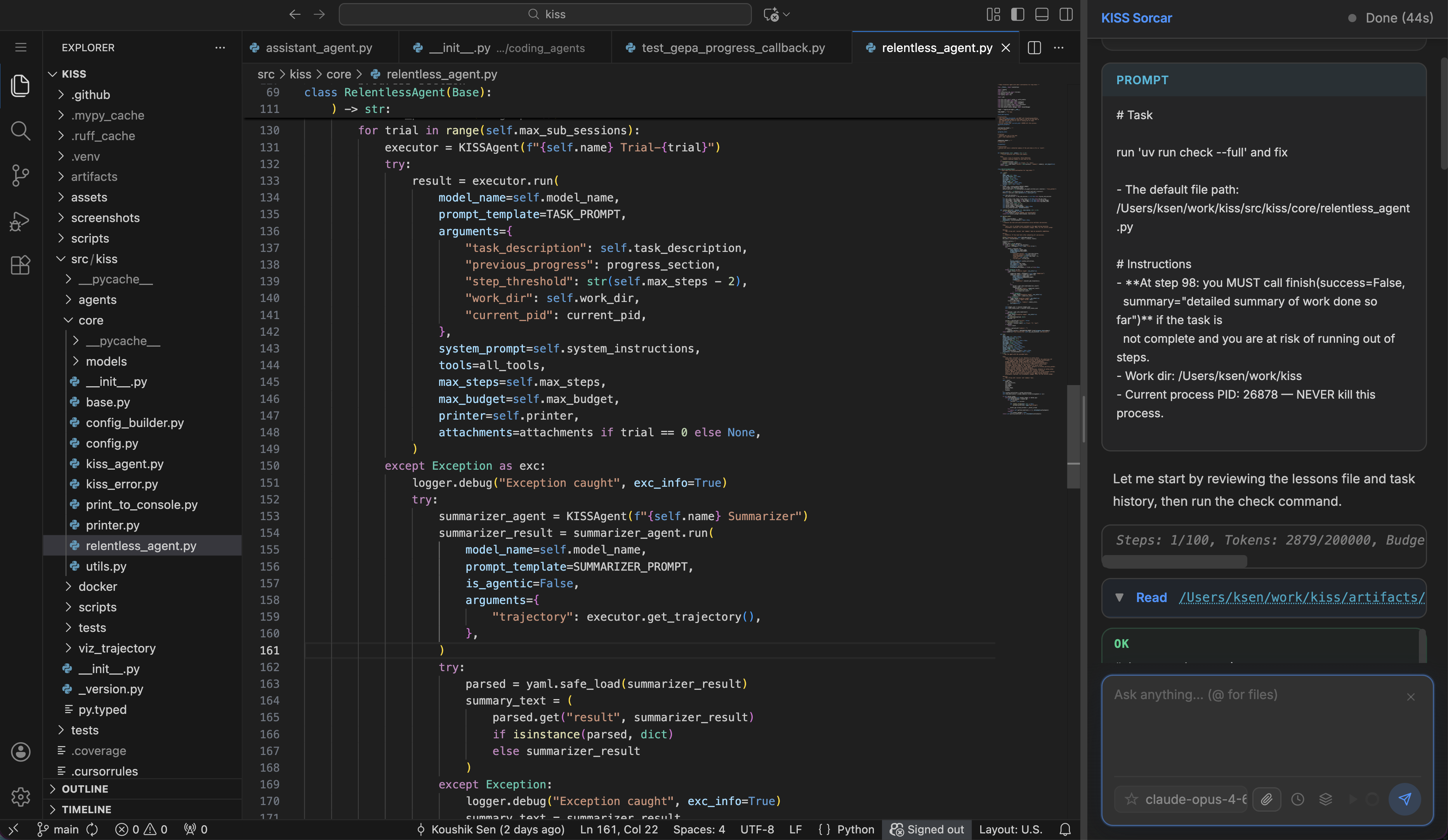1448x840 pixels.
Task: Open chat history clock icon
Action: (x=1297, y=799)
